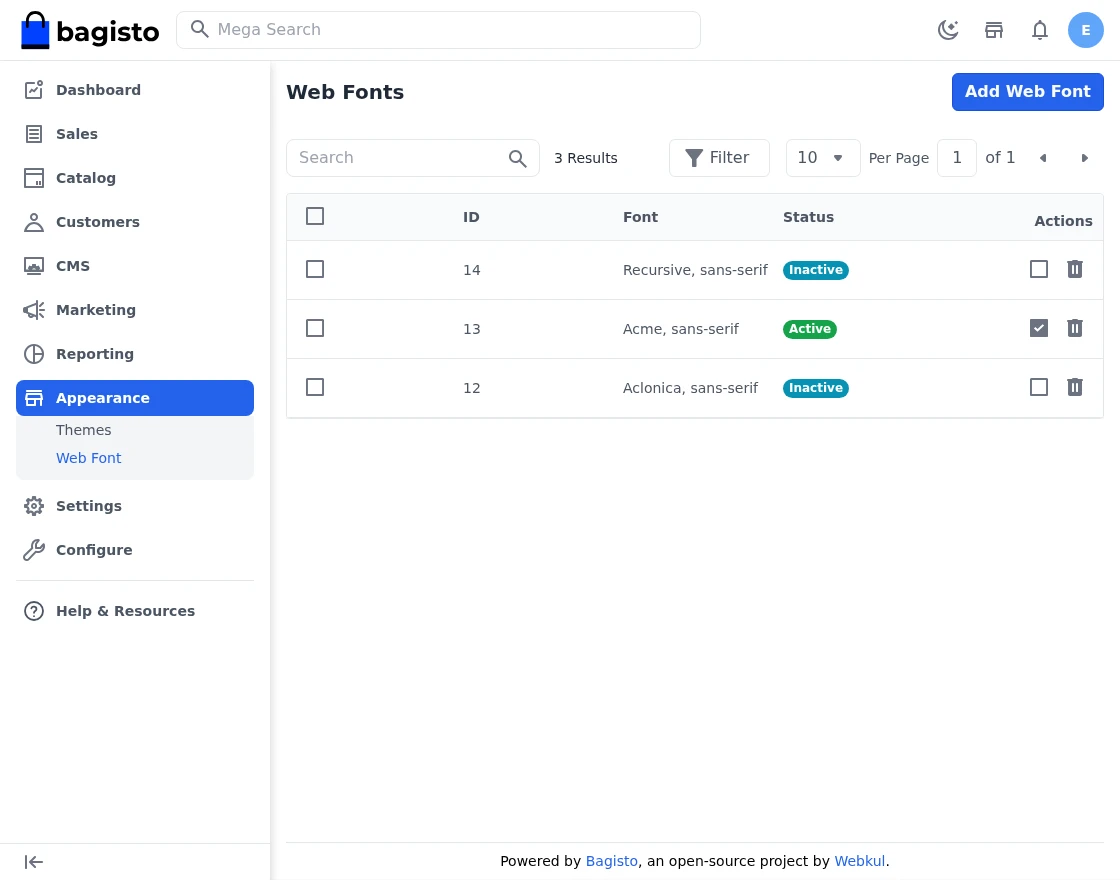The width and height of the screenshot is (1120, 880).
Task: Focus the Mega Search field
Action: pos(438,30)
